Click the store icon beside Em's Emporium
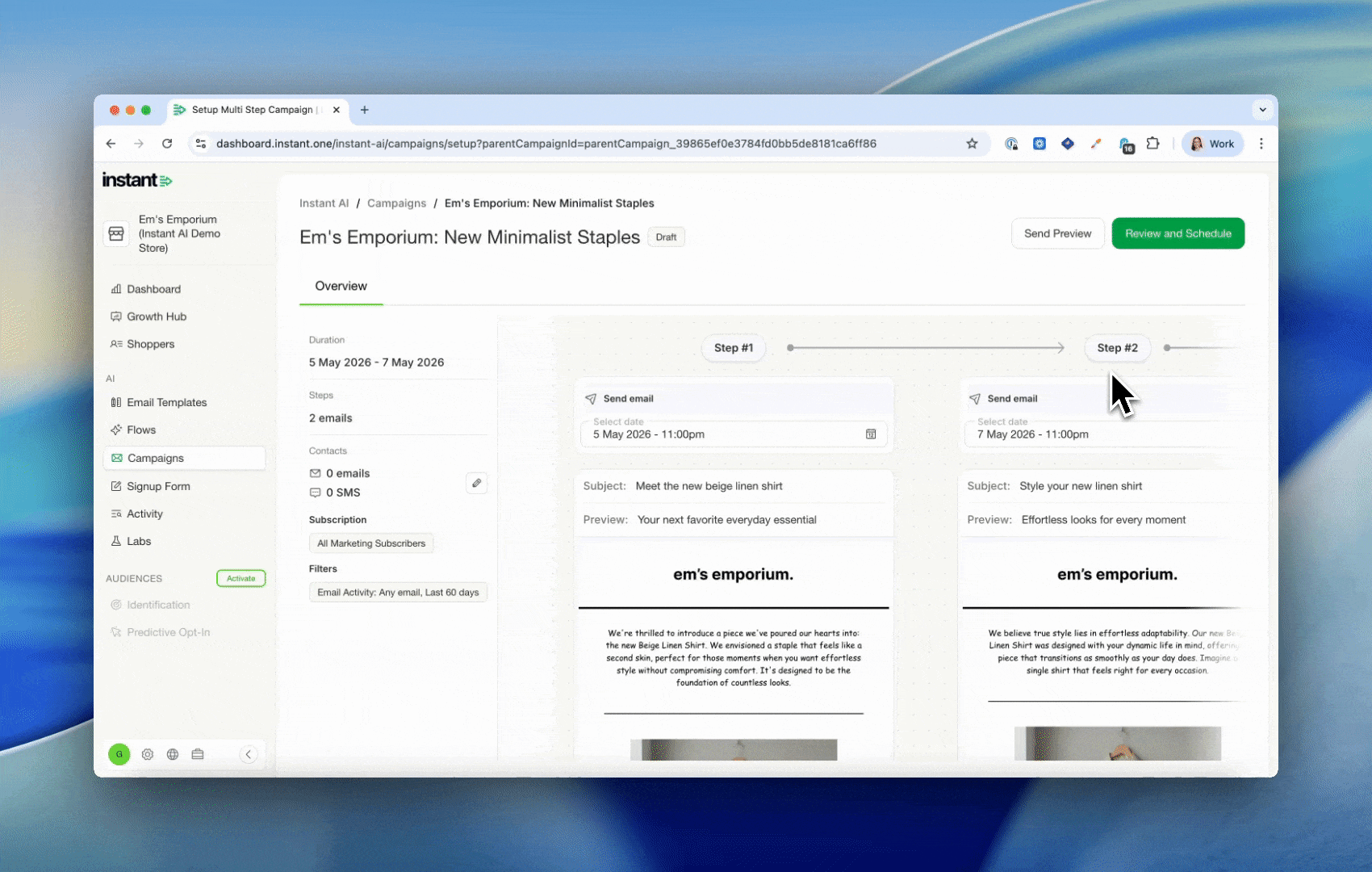1372x872 pixels. pyautogui.click(x=116, y=233)
